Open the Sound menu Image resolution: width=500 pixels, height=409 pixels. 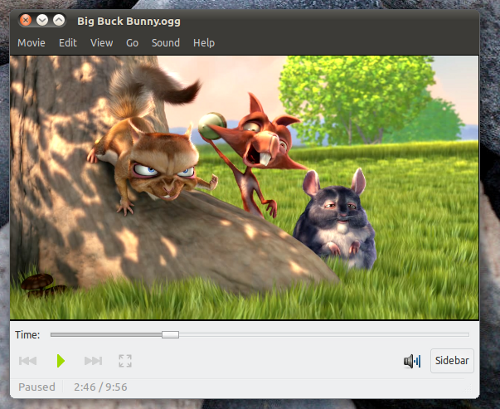[x=166, y=43]
